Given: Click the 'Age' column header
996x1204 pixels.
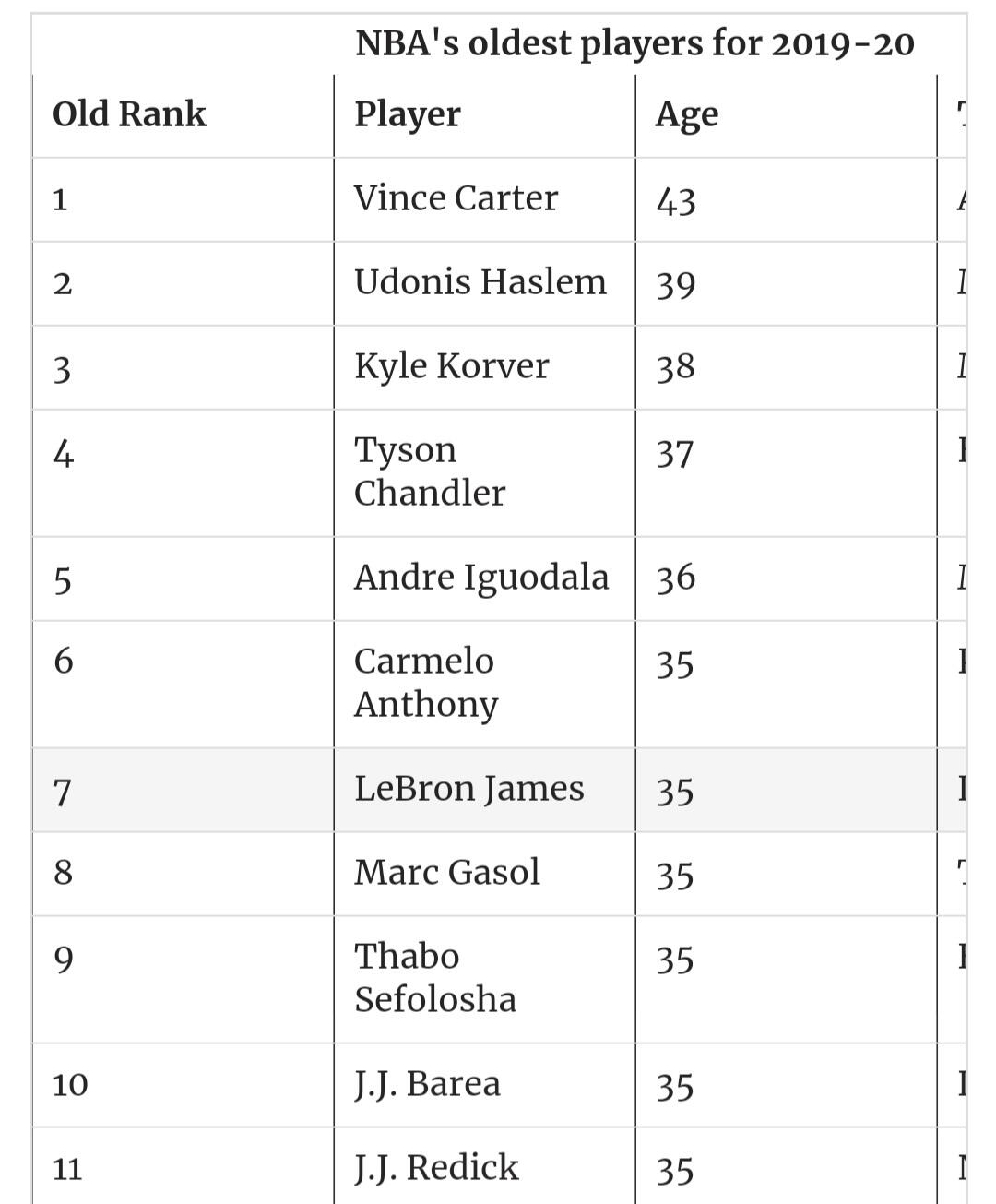Looking at the screenshot, I should [x=686, y=116].
